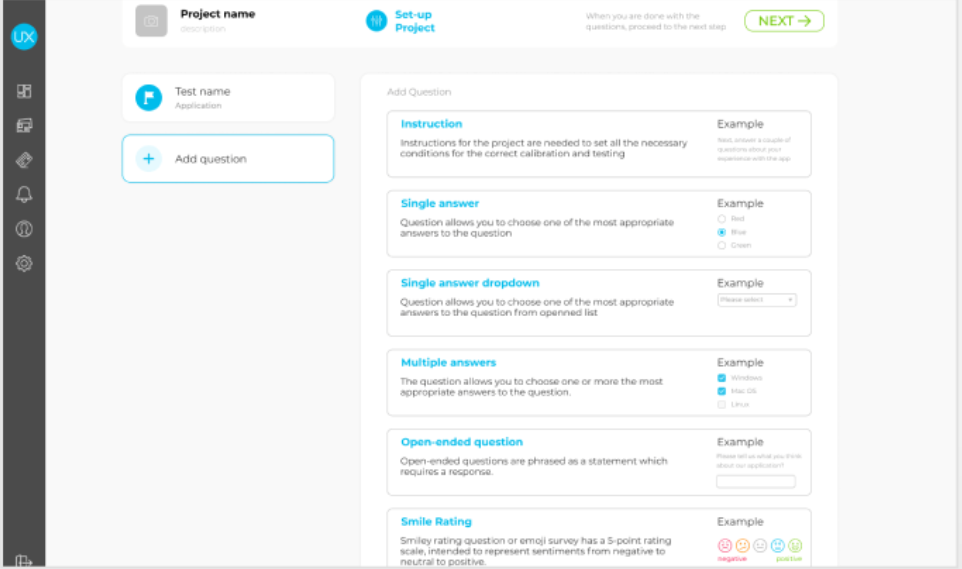962x569 pixels.
Task: Open the projects icon in sidebar
Action: (x=24, y=126)
